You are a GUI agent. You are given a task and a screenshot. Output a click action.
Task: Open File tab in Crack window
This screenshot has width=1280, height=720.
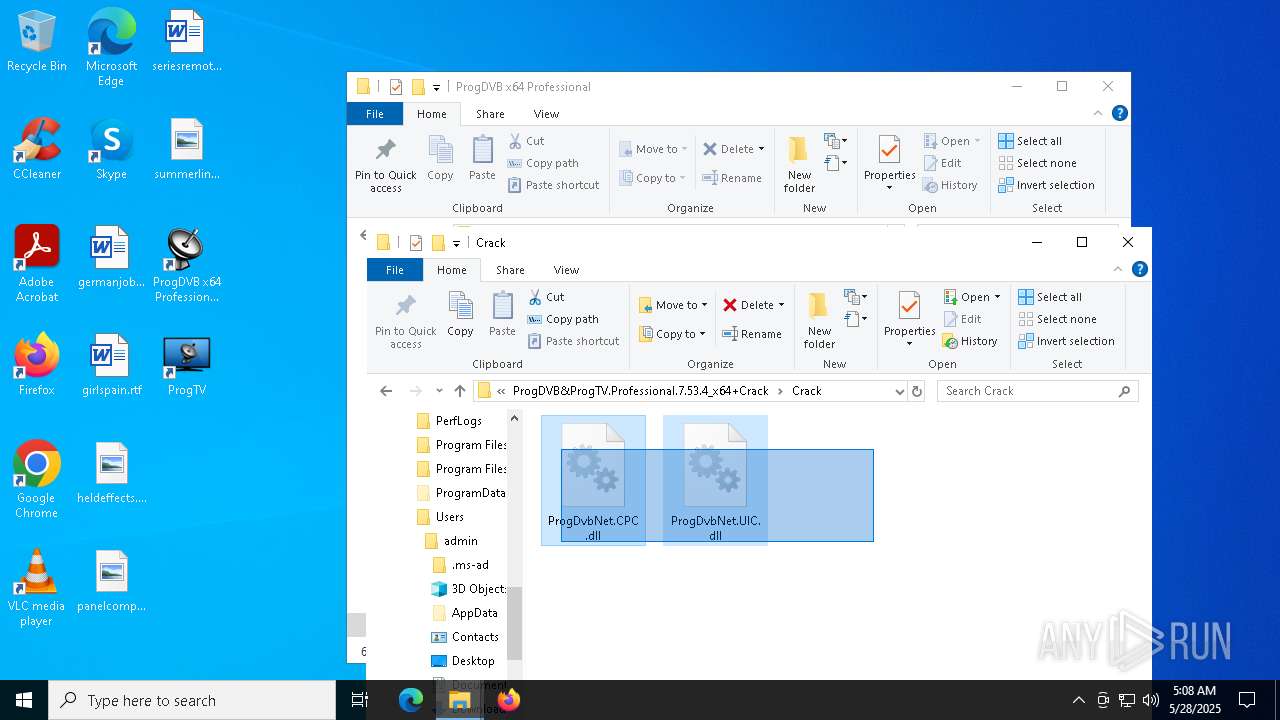click(395, 270)
